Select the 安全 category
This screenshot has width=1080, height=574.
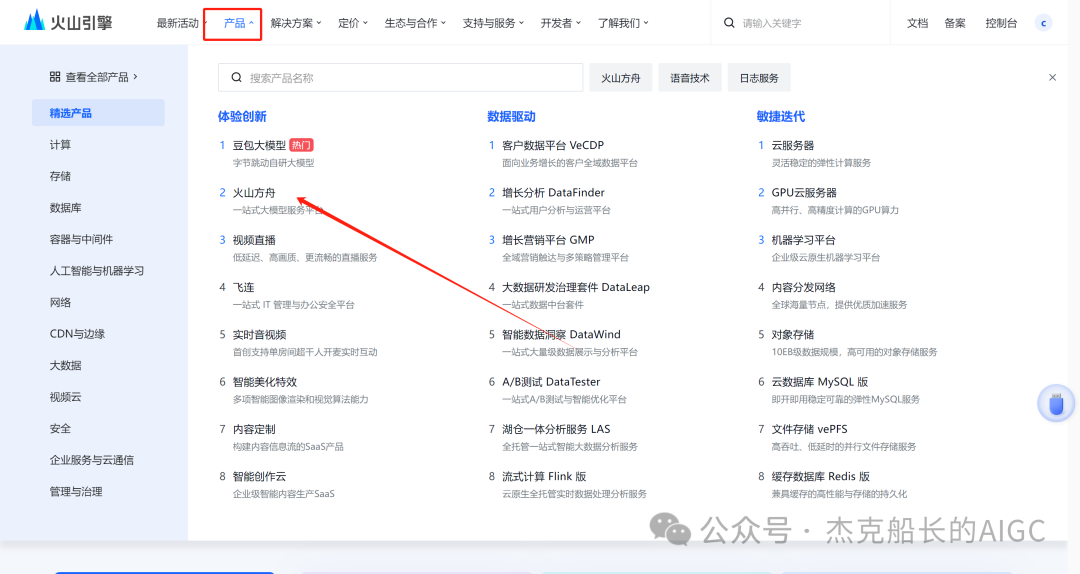tap(60, 429)
